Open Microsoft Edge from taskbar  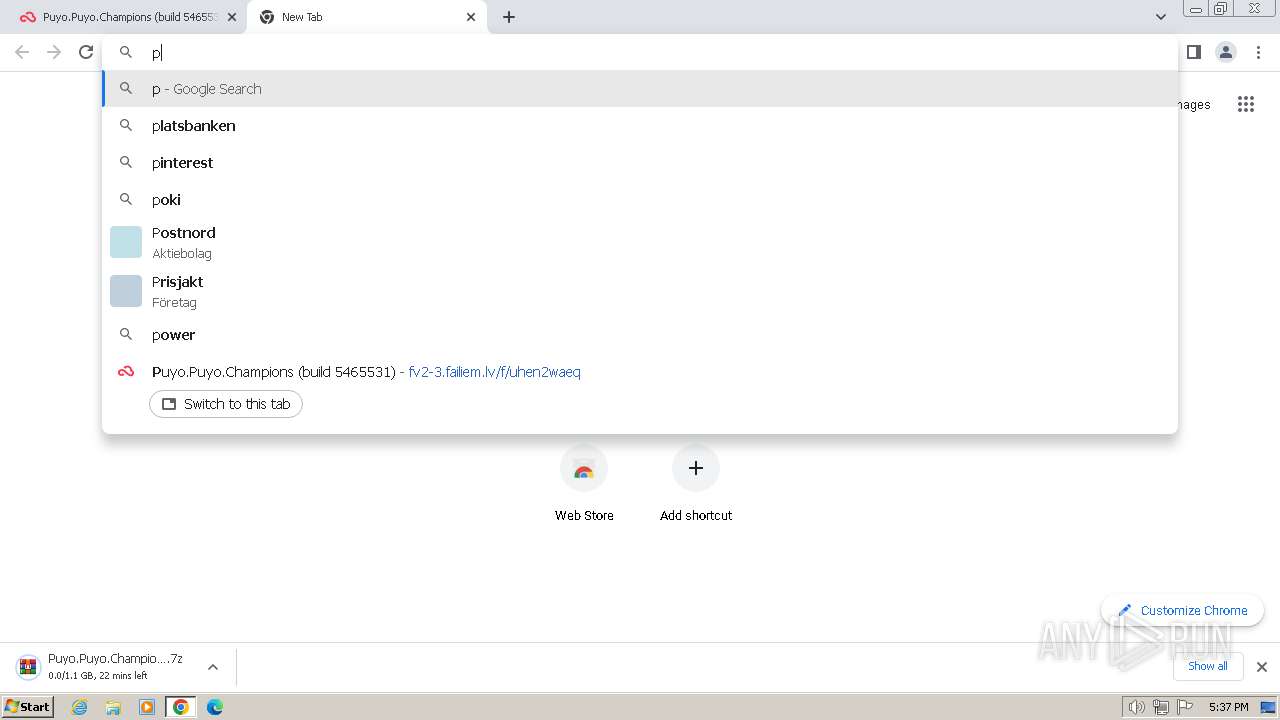pos(215,707)
